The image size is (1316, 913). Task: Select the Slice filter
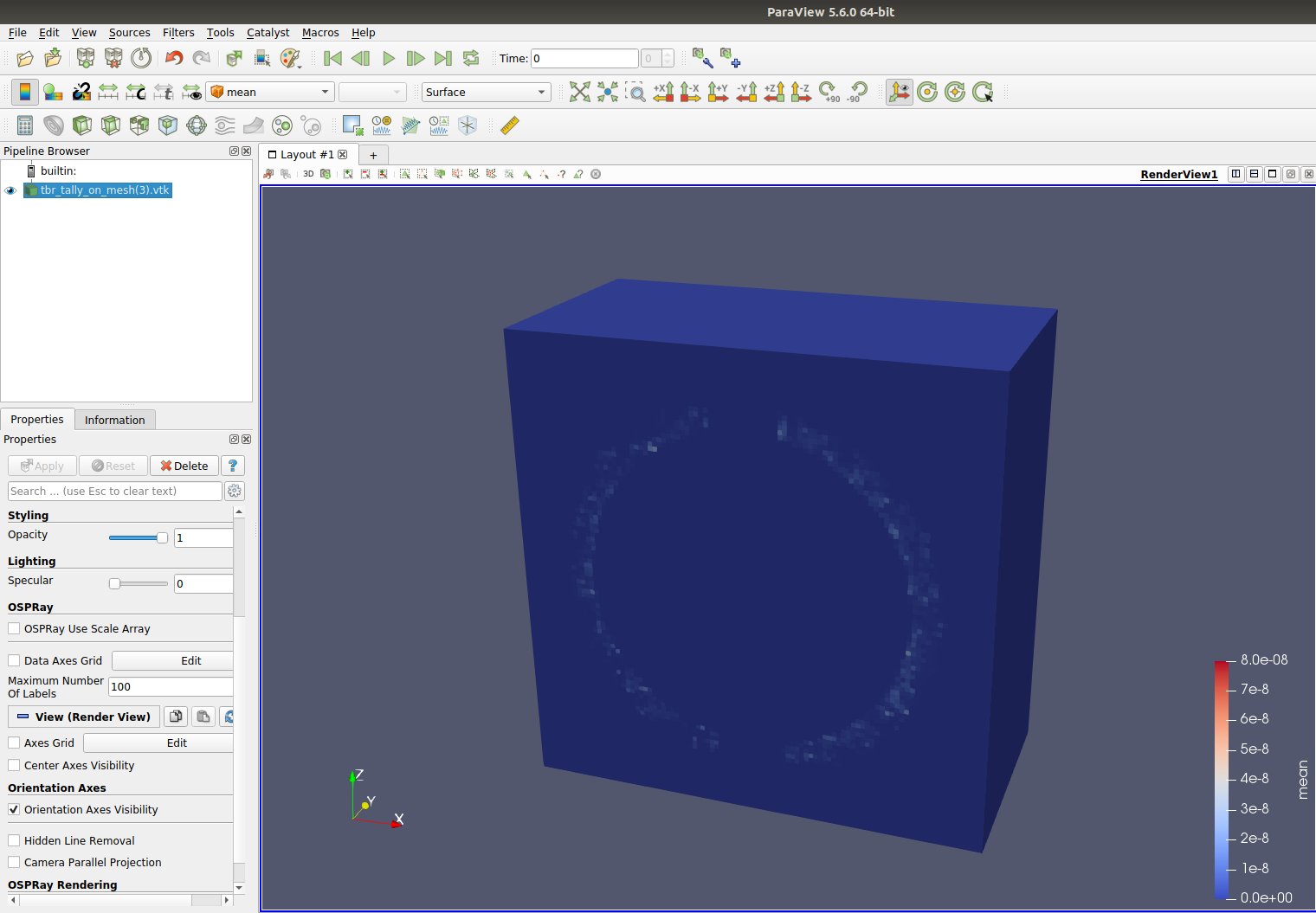111,125
